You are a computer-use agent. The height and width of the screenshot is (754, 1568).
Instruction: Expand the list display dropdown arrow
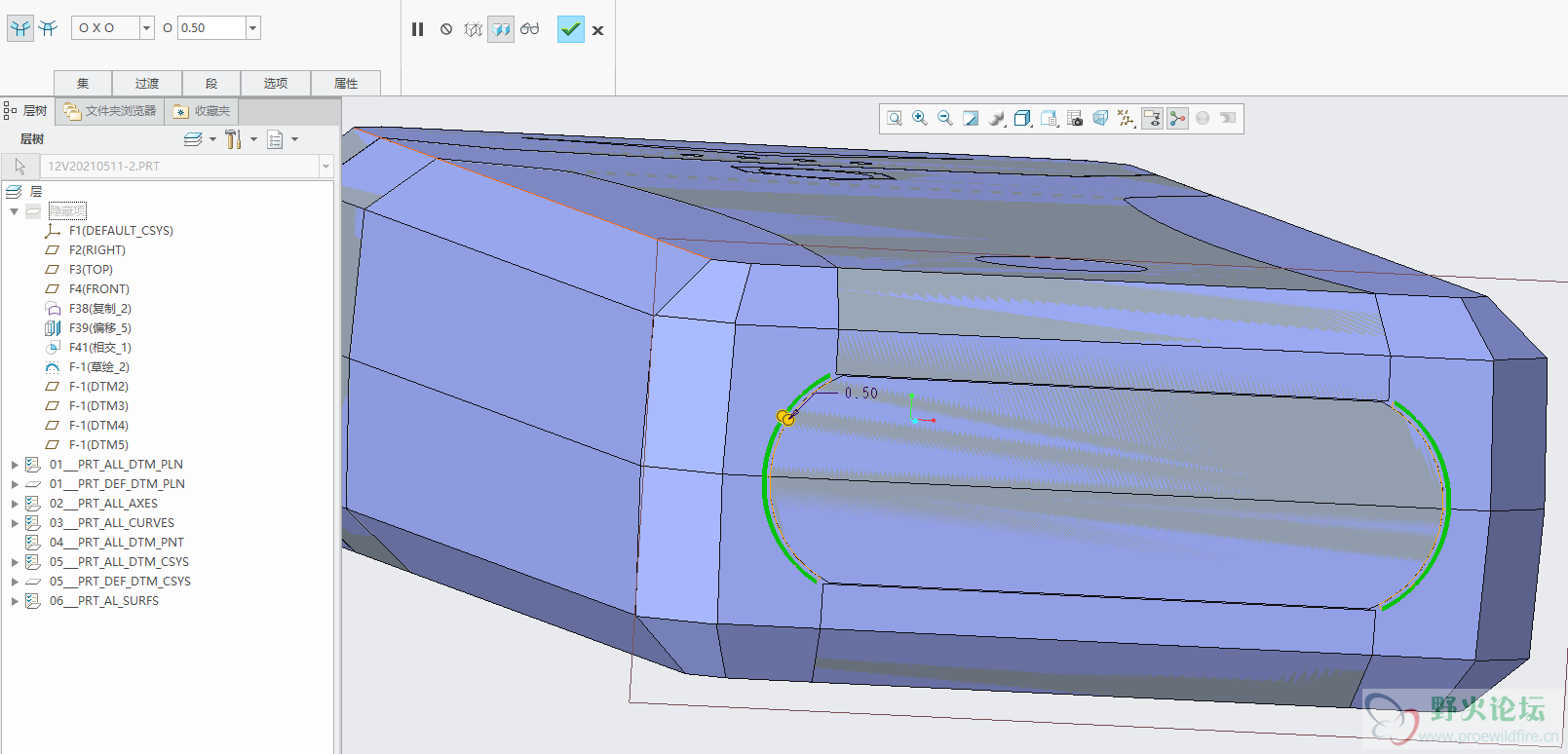click(294, 139)
